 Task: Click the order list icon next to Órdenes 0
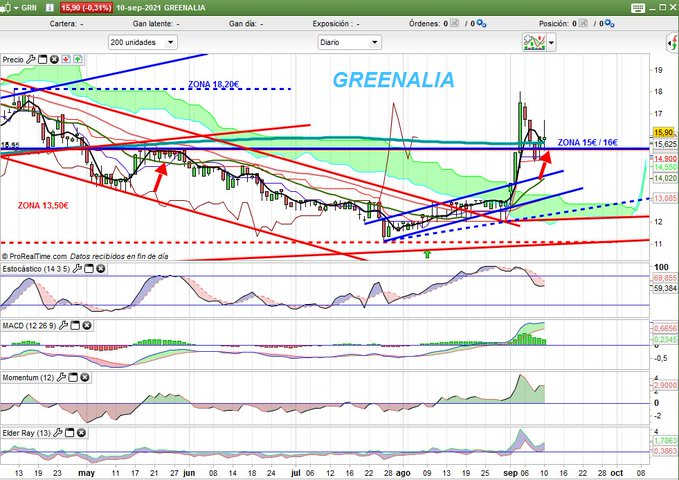(x=454, y=23)
